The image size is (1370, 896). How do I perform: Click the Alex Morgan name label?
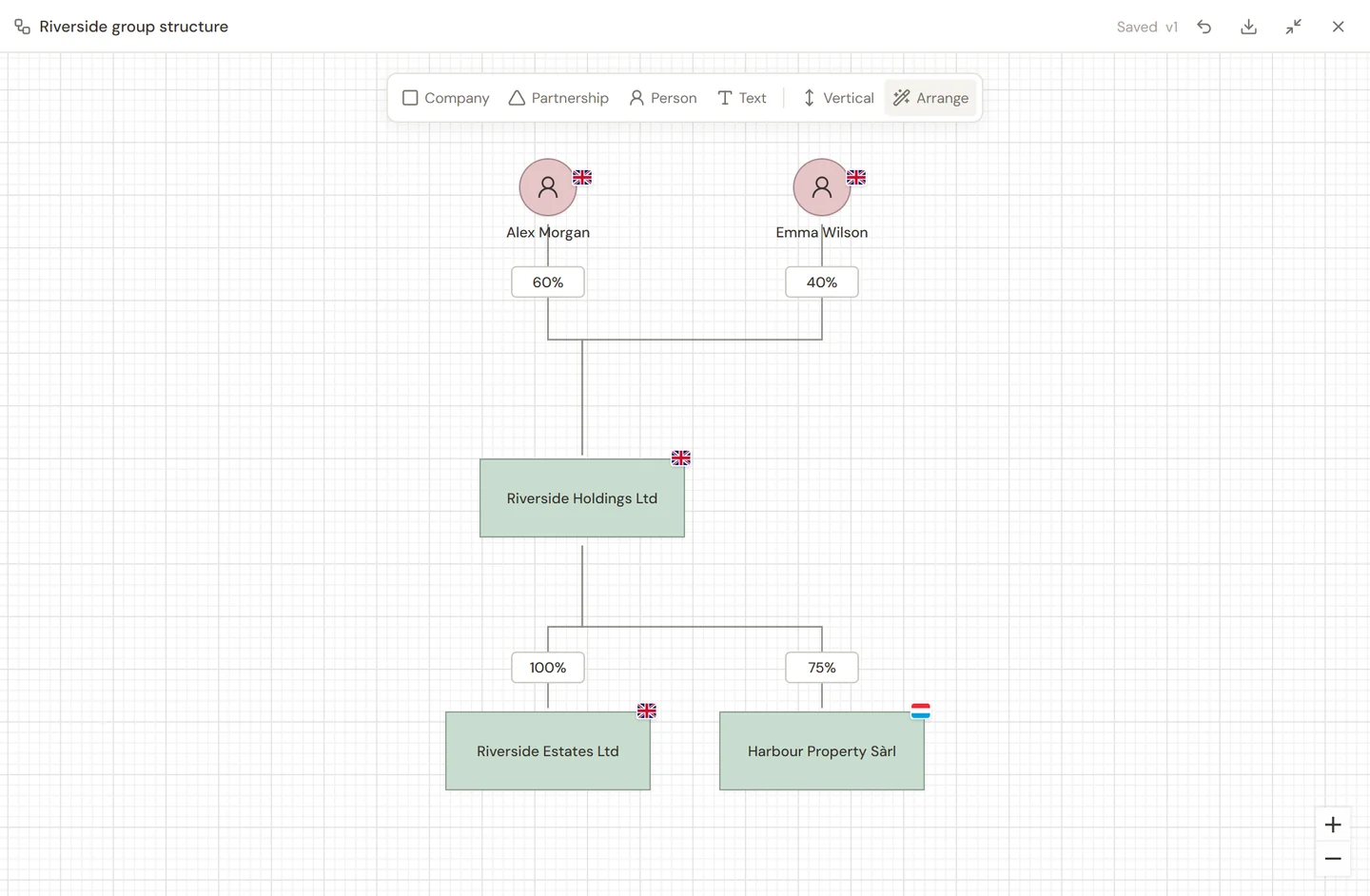[x=548, y=232]
